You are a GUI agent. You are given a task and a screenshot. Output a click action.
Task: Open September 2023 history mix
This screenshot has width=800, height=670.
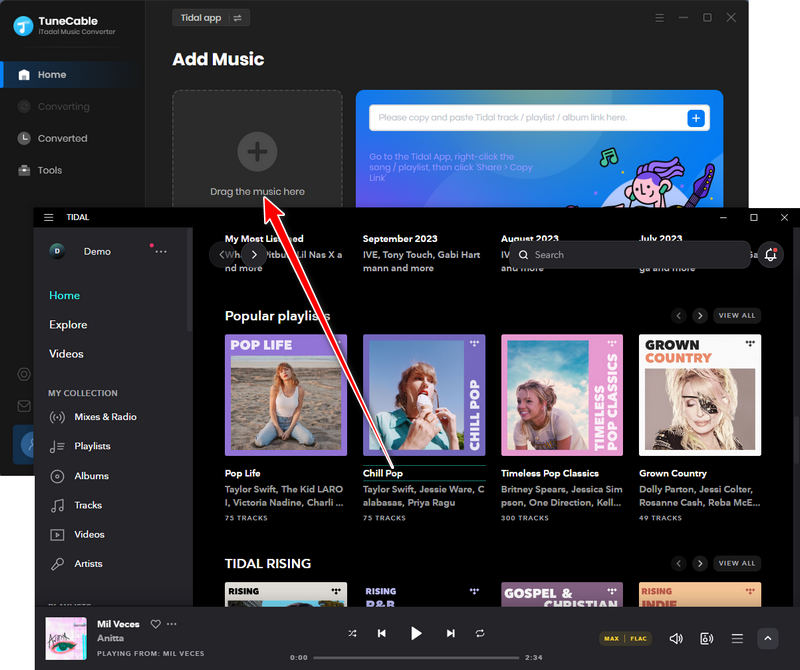pyautogui.click(x=400, y=239)
